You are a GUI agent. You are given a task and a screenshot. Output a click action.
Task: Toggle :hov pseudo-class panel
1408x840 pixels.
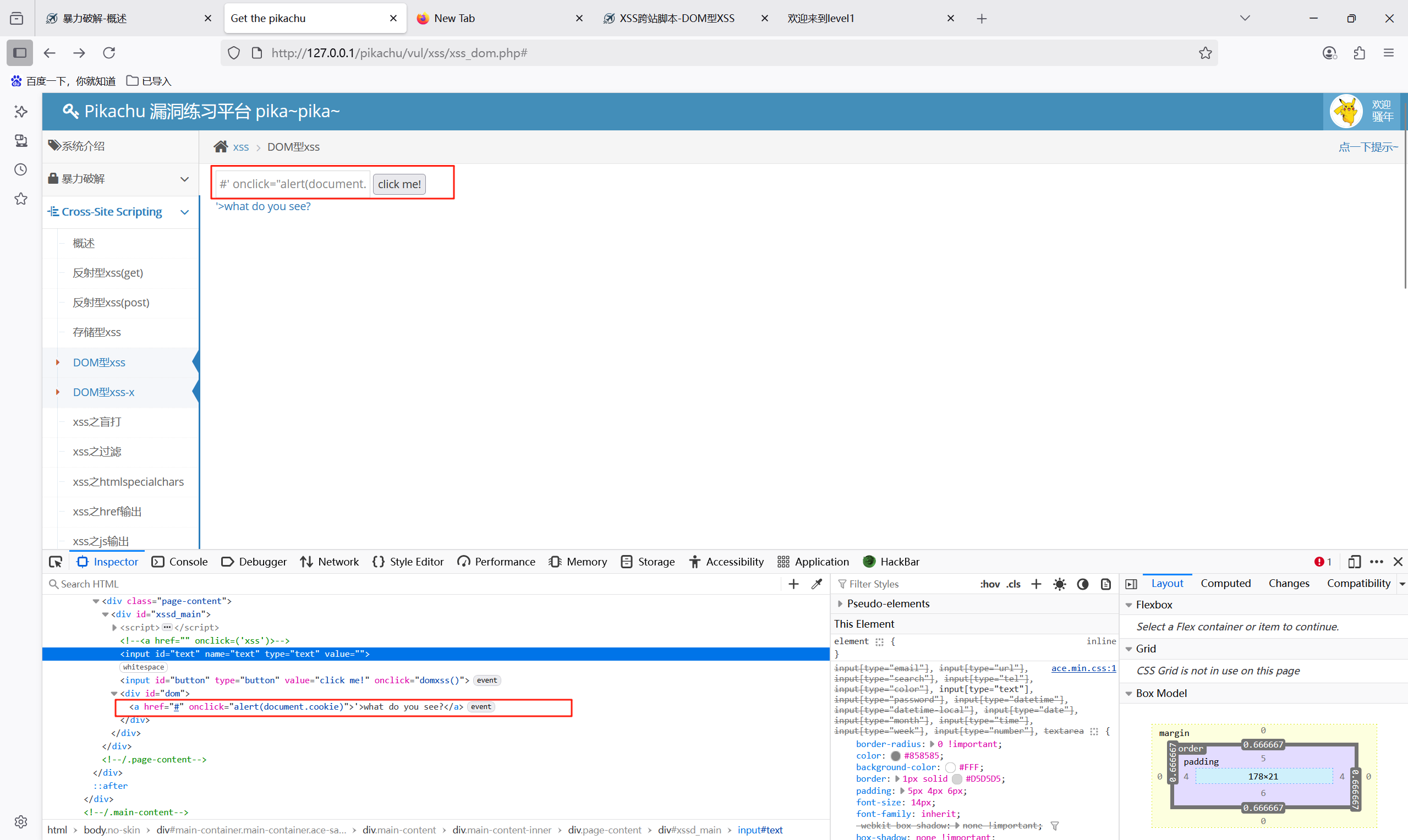990,584
